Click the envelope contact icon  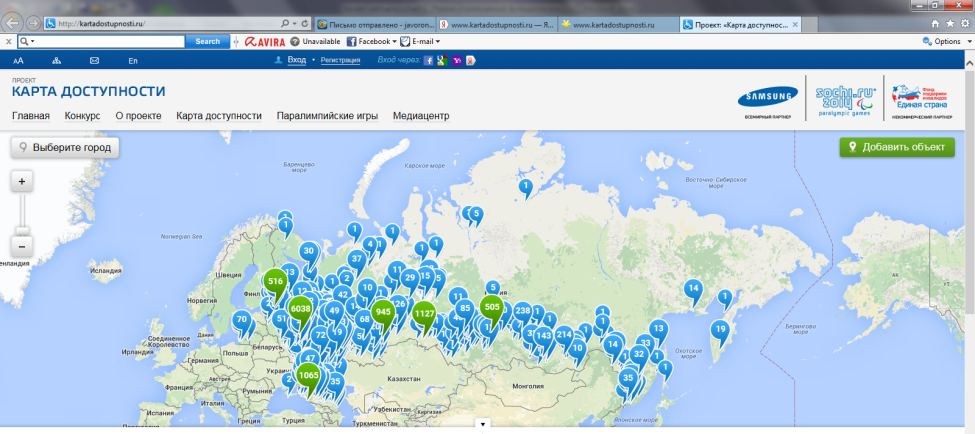(94, 61)
